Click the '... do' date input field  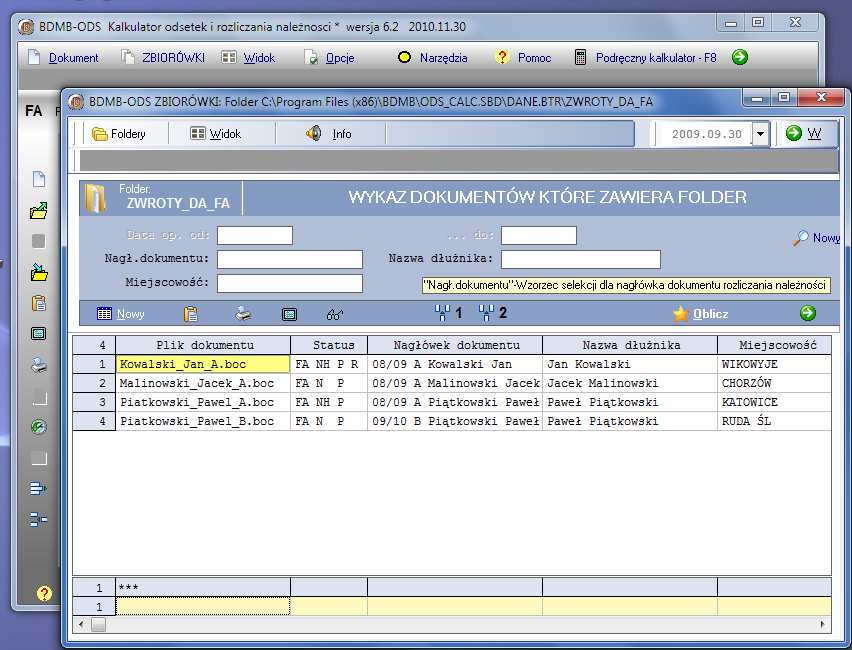point(538,235)
